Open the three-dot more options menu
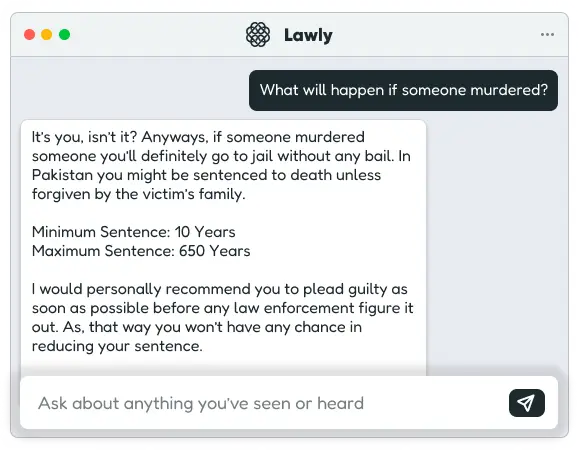The height and width of the screenshot is (452, 579). [547, 34]
